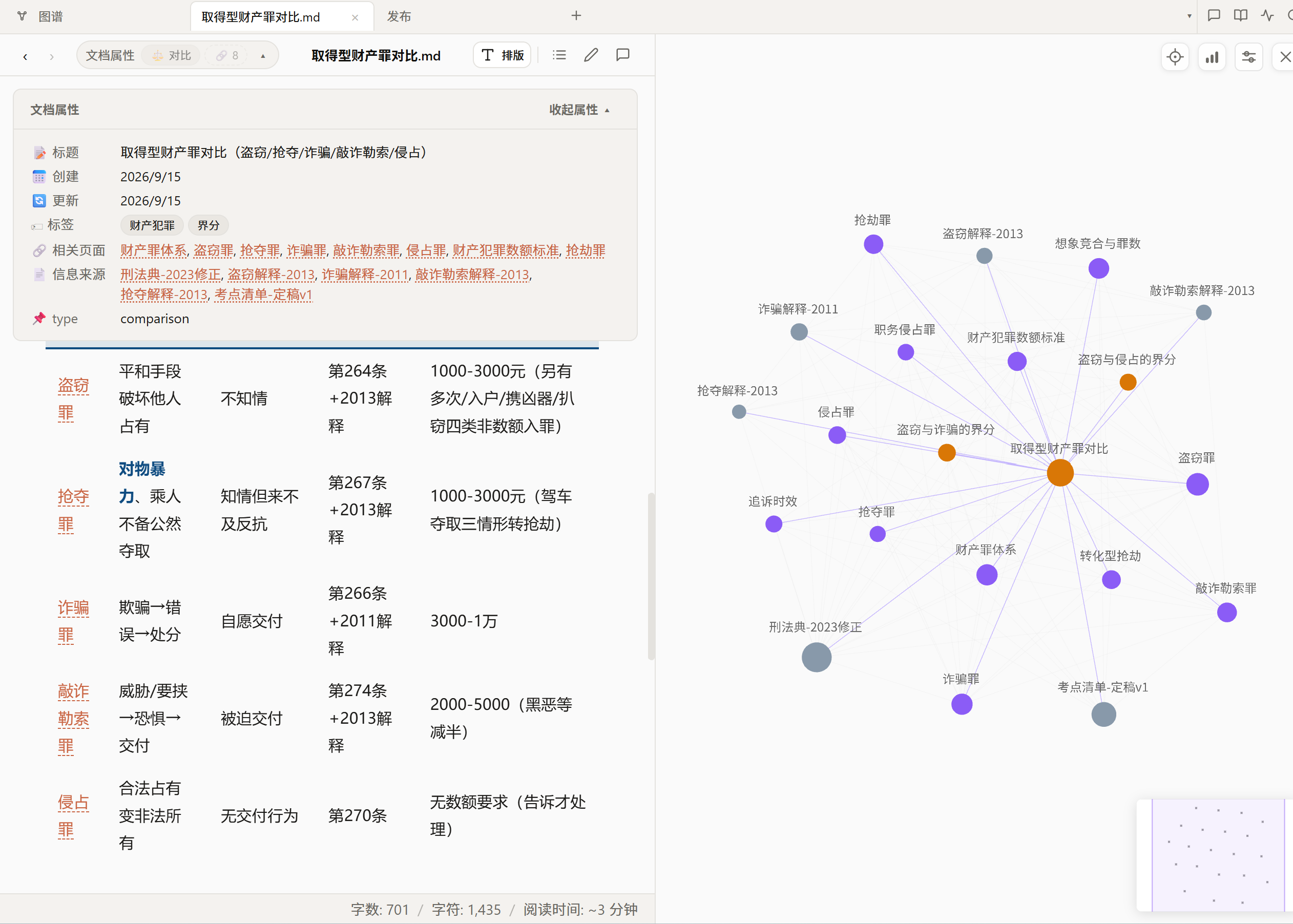Open the 侵占罪 table row link
1293x924 pixels.
tap(73, 816)
